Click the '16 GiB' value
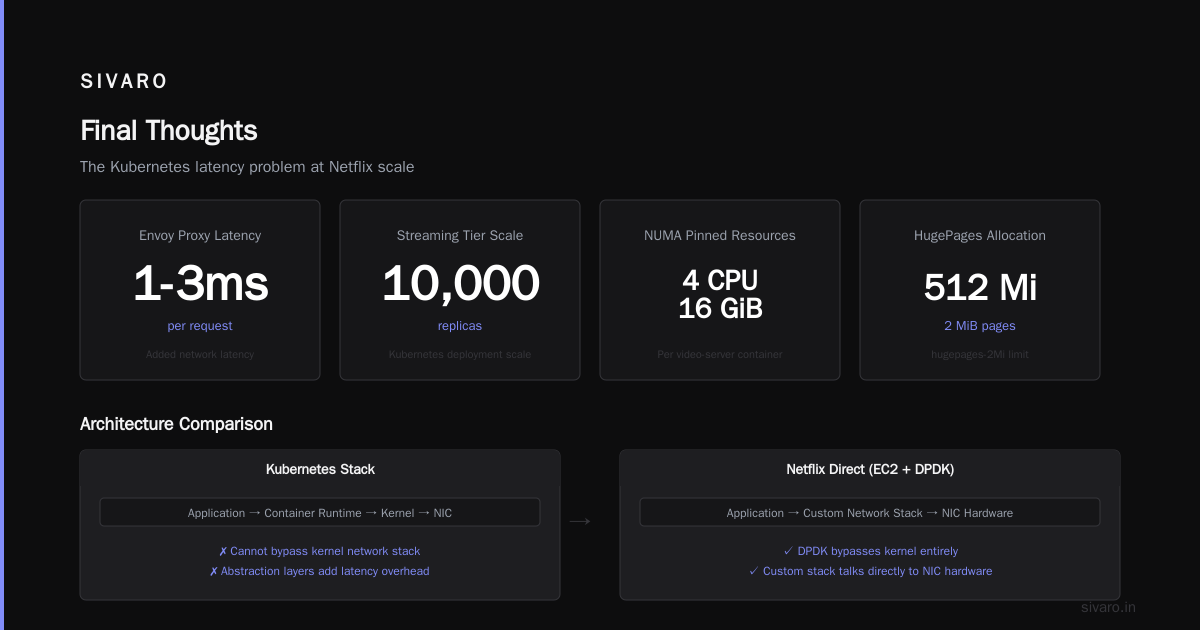Viewport: 1200px width, 630px height. point(720,309)
